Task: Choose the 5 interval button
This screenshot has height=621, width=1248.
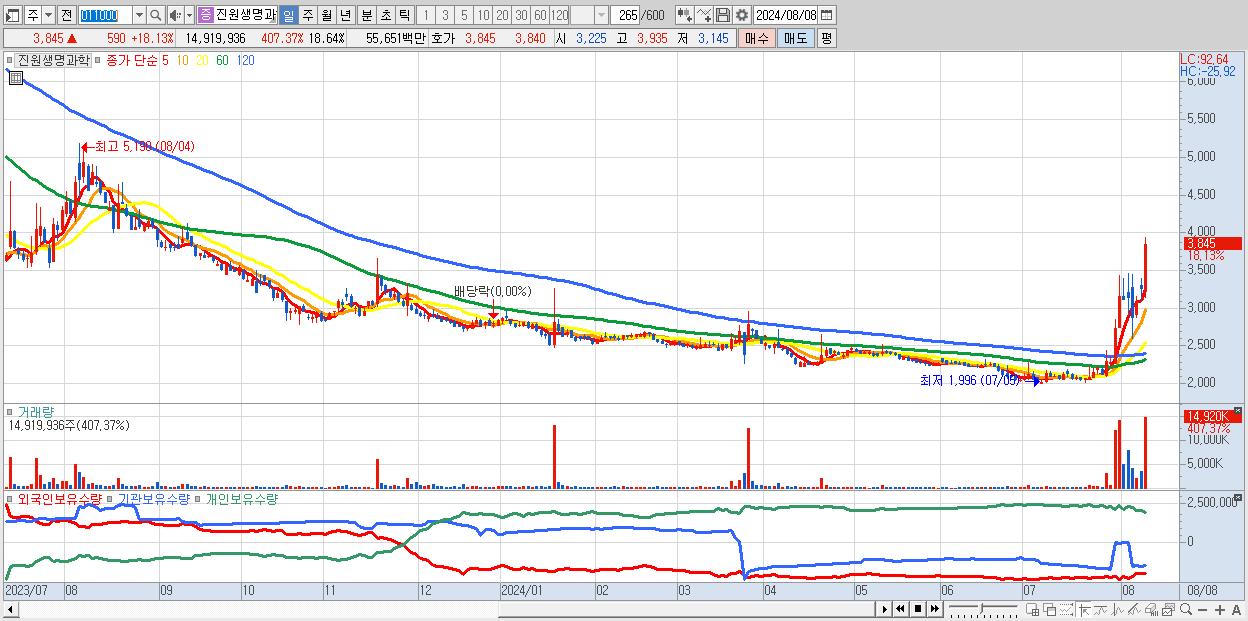Action: 464,15
